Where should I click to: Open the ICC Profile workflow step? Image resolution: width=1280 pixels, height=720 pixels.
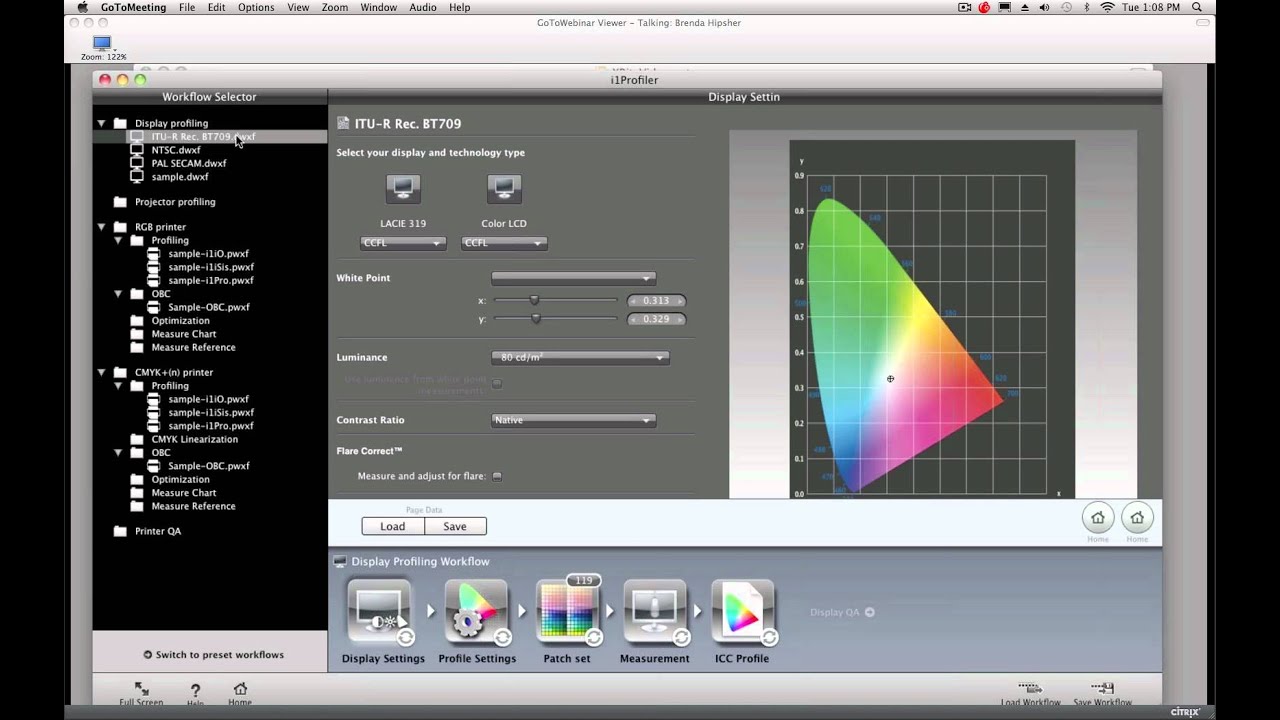point(742,611)
